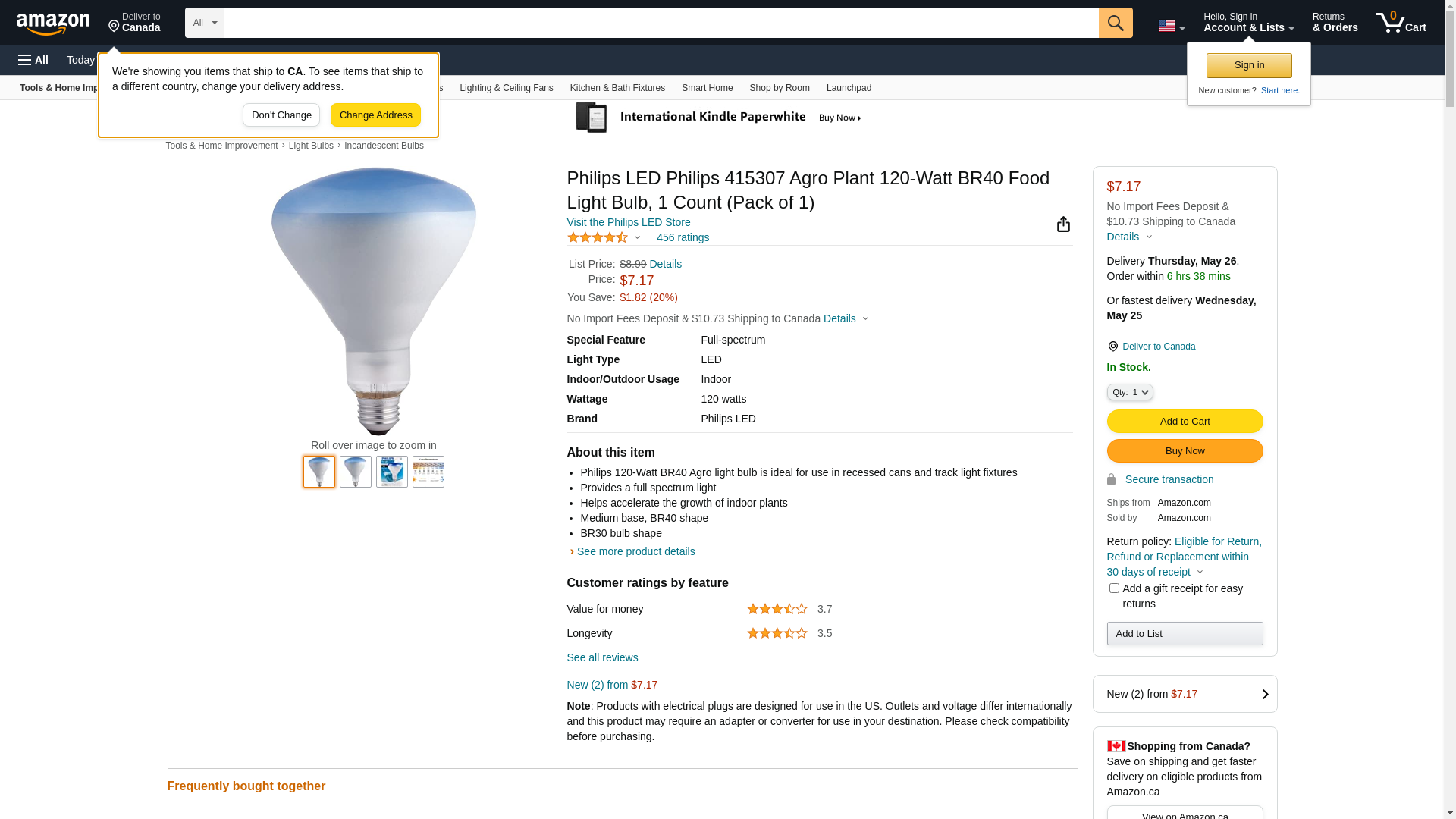Open the All hamburger menu
The width and height of the screenshot is (1456, 819).
tap(33, 60)
